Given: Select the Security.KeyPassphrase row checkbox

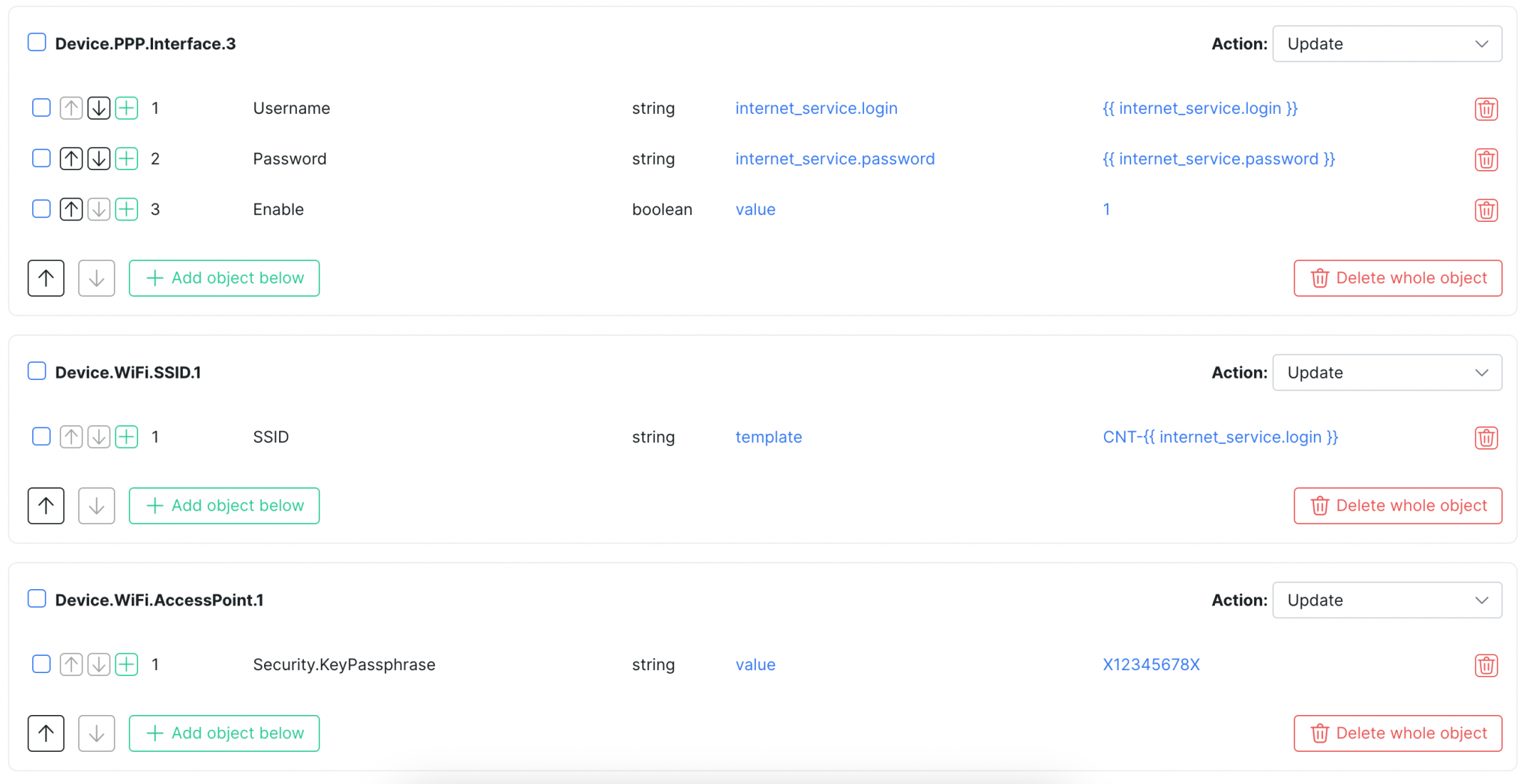Looking at the screenshot, I should tap(41, 664).
